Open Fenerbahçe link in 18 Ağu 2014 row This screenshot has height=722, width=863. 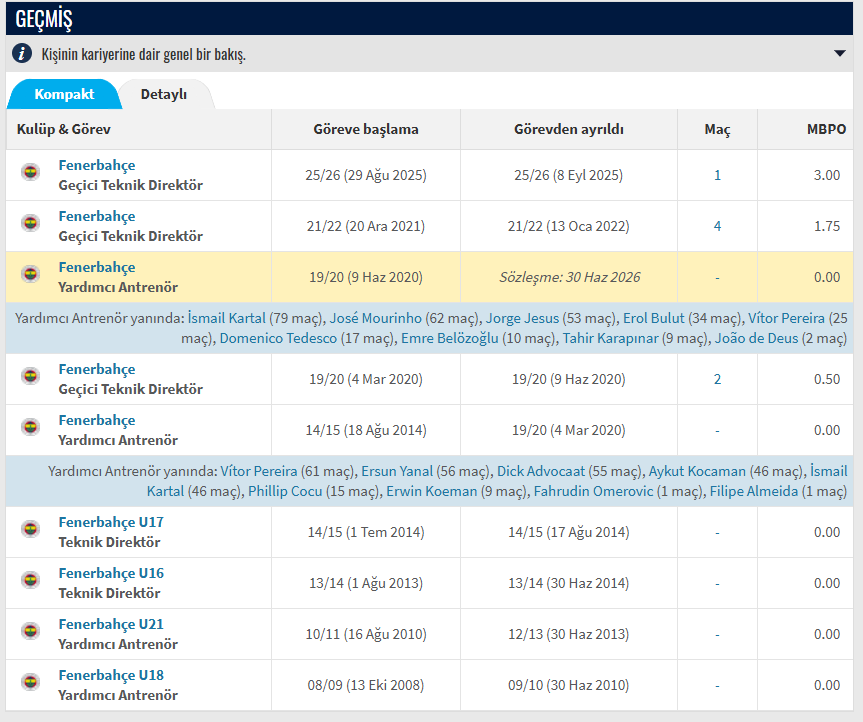pos(97,420)
